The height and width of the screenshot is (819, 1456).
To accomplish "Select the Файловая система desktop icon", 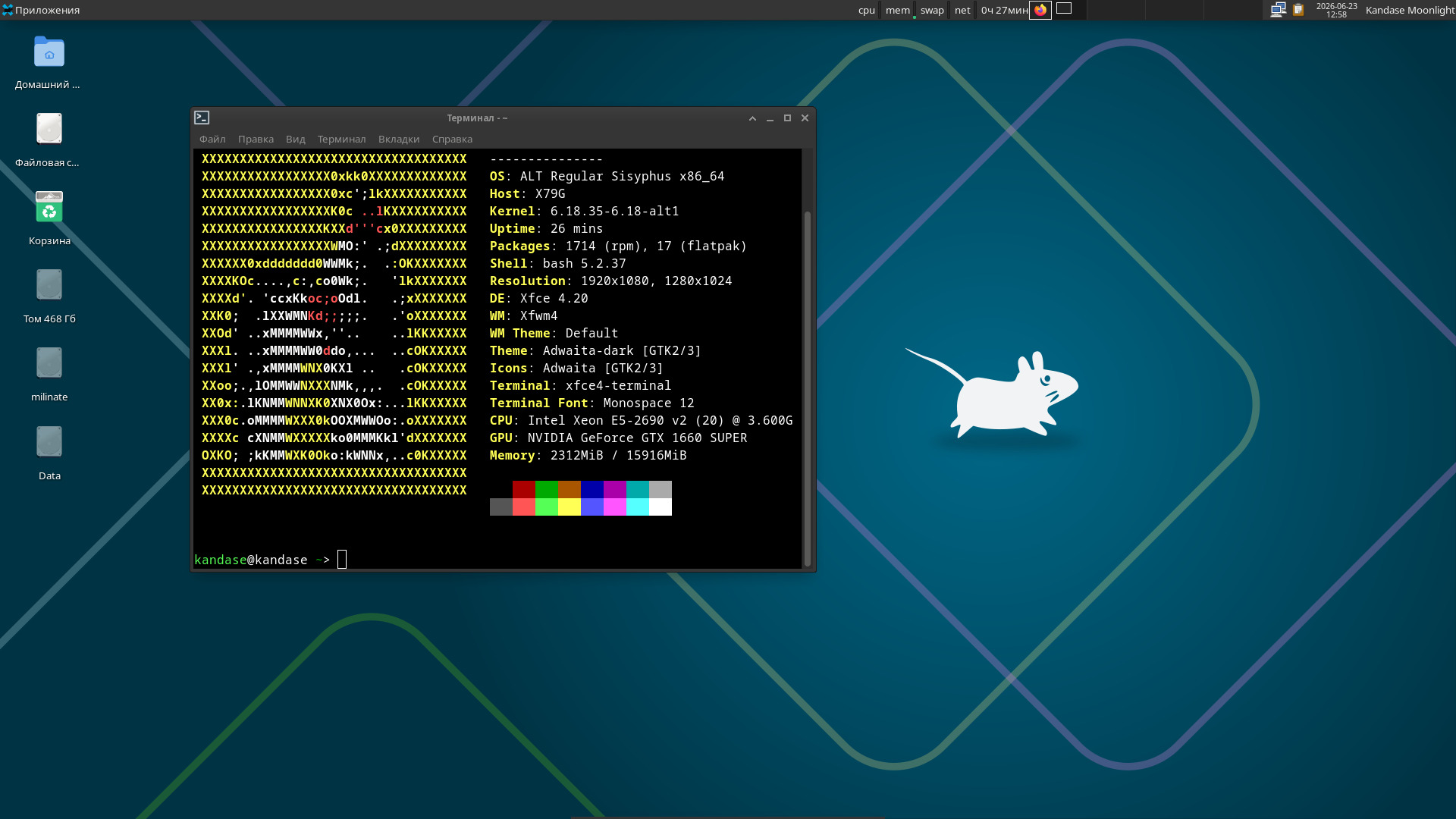I will pos(49,141).
